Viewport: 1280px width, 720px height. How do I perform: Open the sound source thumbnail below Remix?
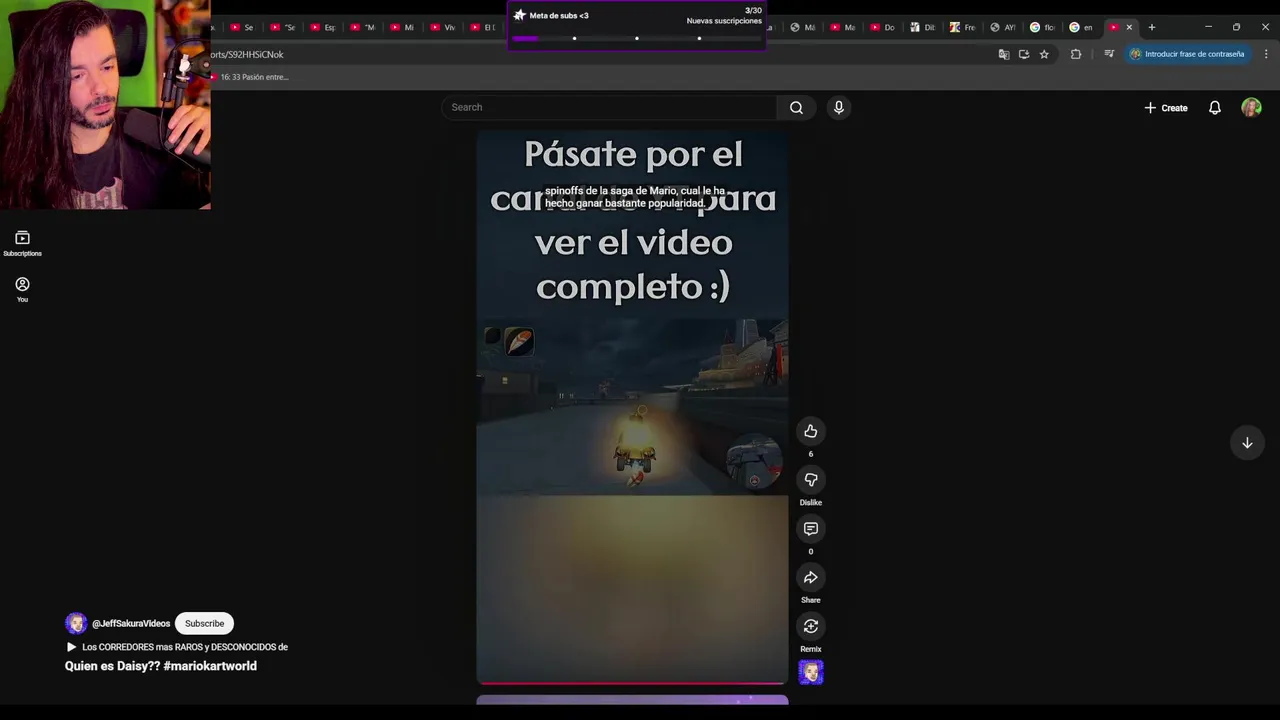[x=811, y=673]
